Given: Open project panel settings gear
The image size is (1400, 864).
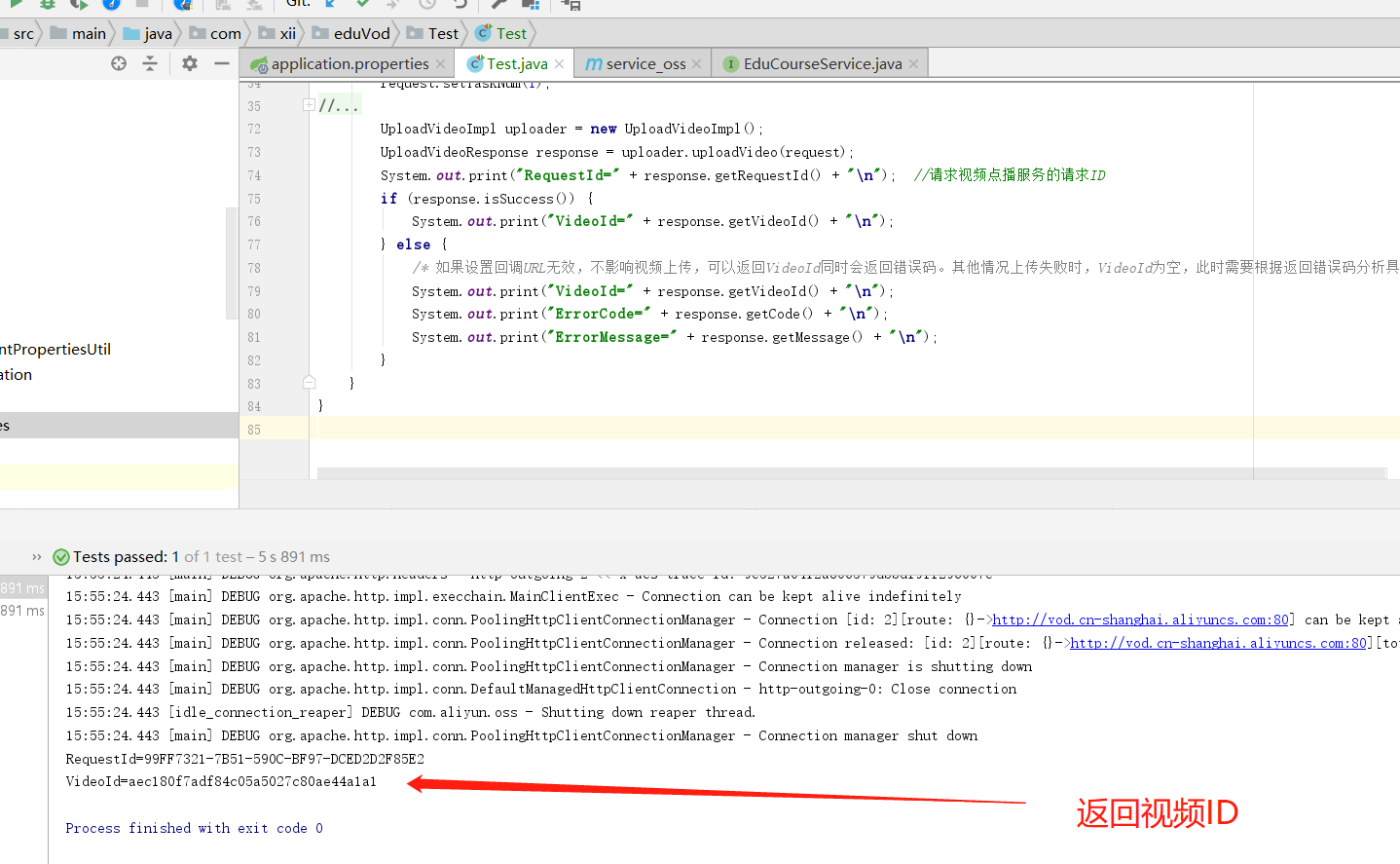Looking at the screenshot, I should pos(190,63).
